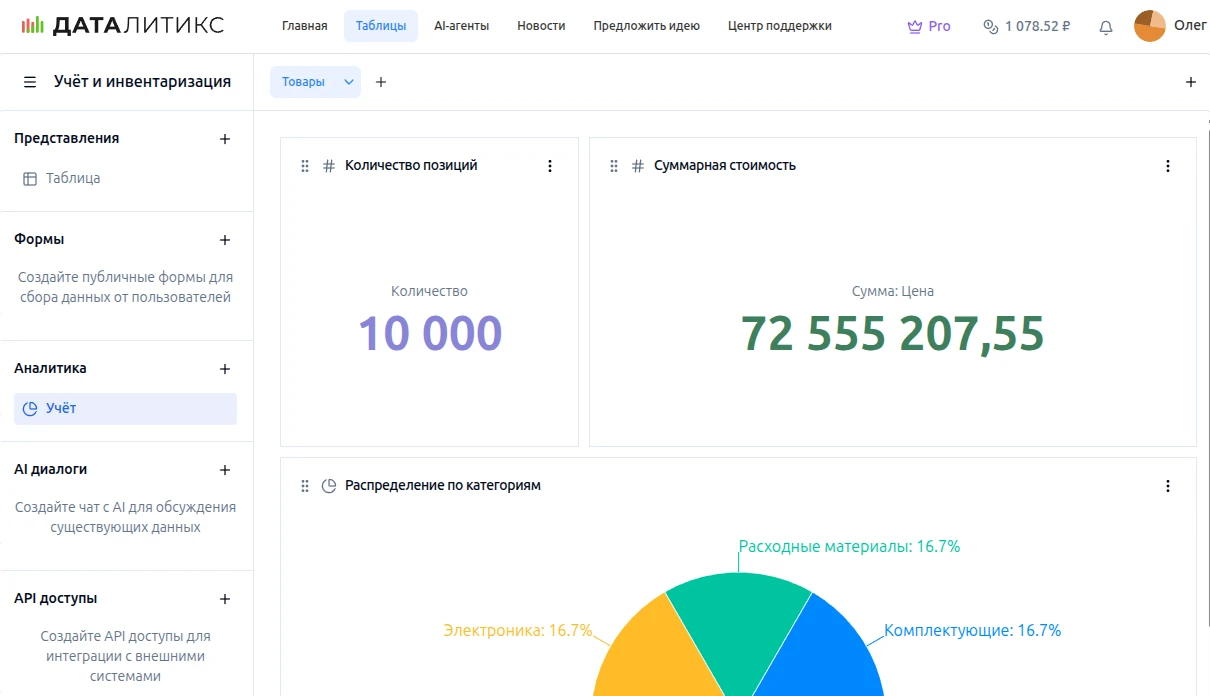This screenshot has height=696, width=1210.
Task: Open three-dot menu of Суммарная стоимость widget
Action: pyautogui.click(x=1167, y=166)
